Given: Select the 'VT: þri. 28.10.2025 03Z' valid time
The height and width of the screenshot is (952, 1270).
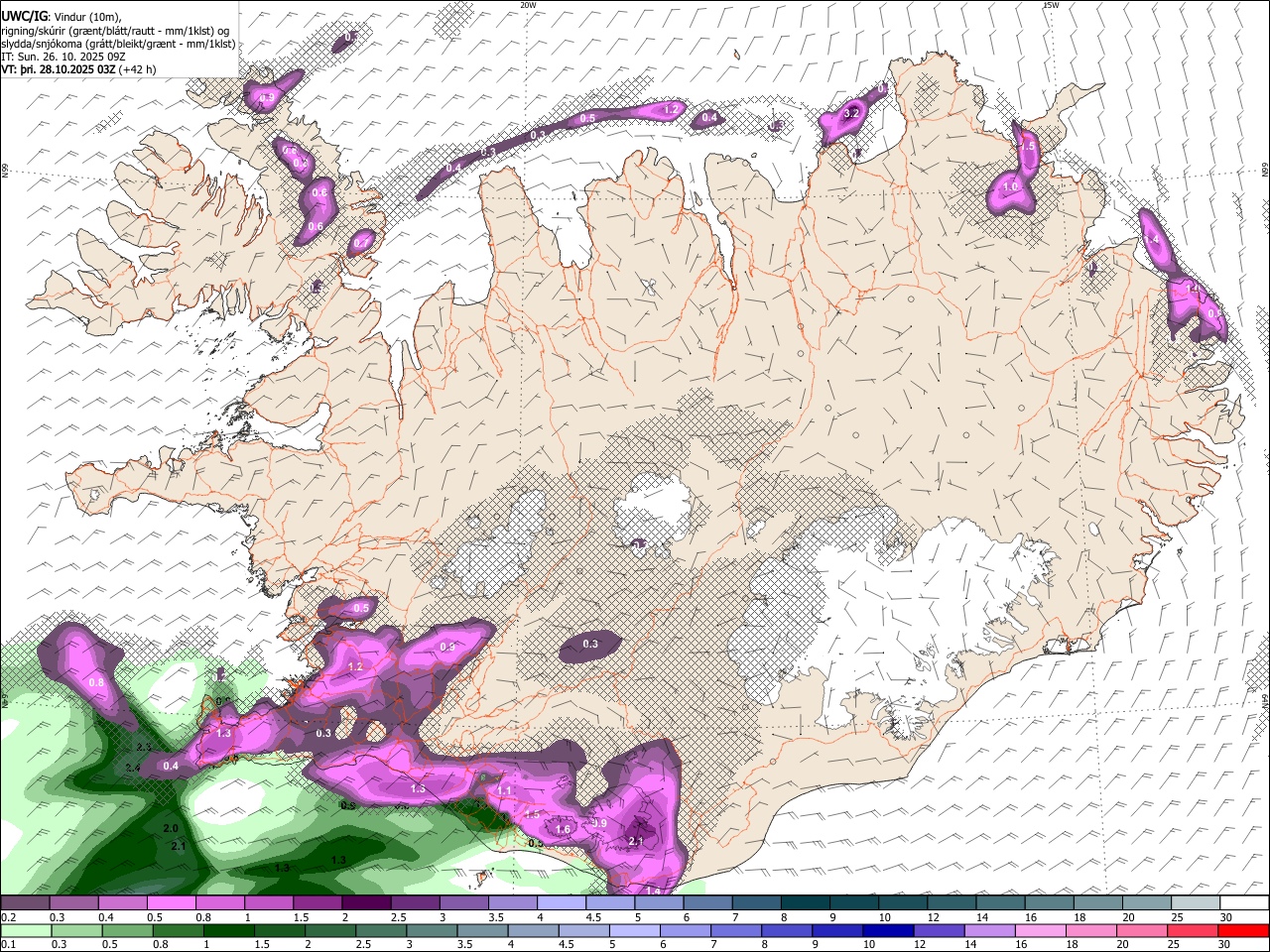Looking at the screenshot, I should (x=59, y=70).
